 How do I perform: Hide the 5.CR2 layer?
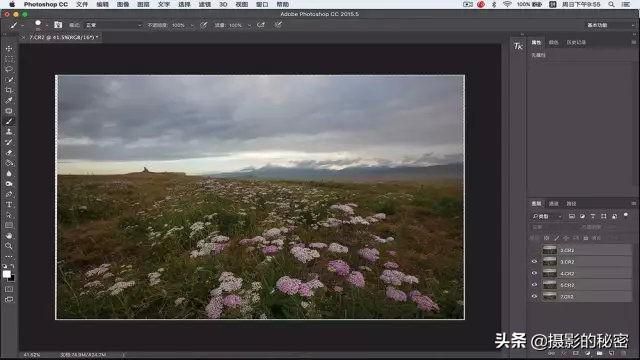pyautogui.click(x=534, y=285)
